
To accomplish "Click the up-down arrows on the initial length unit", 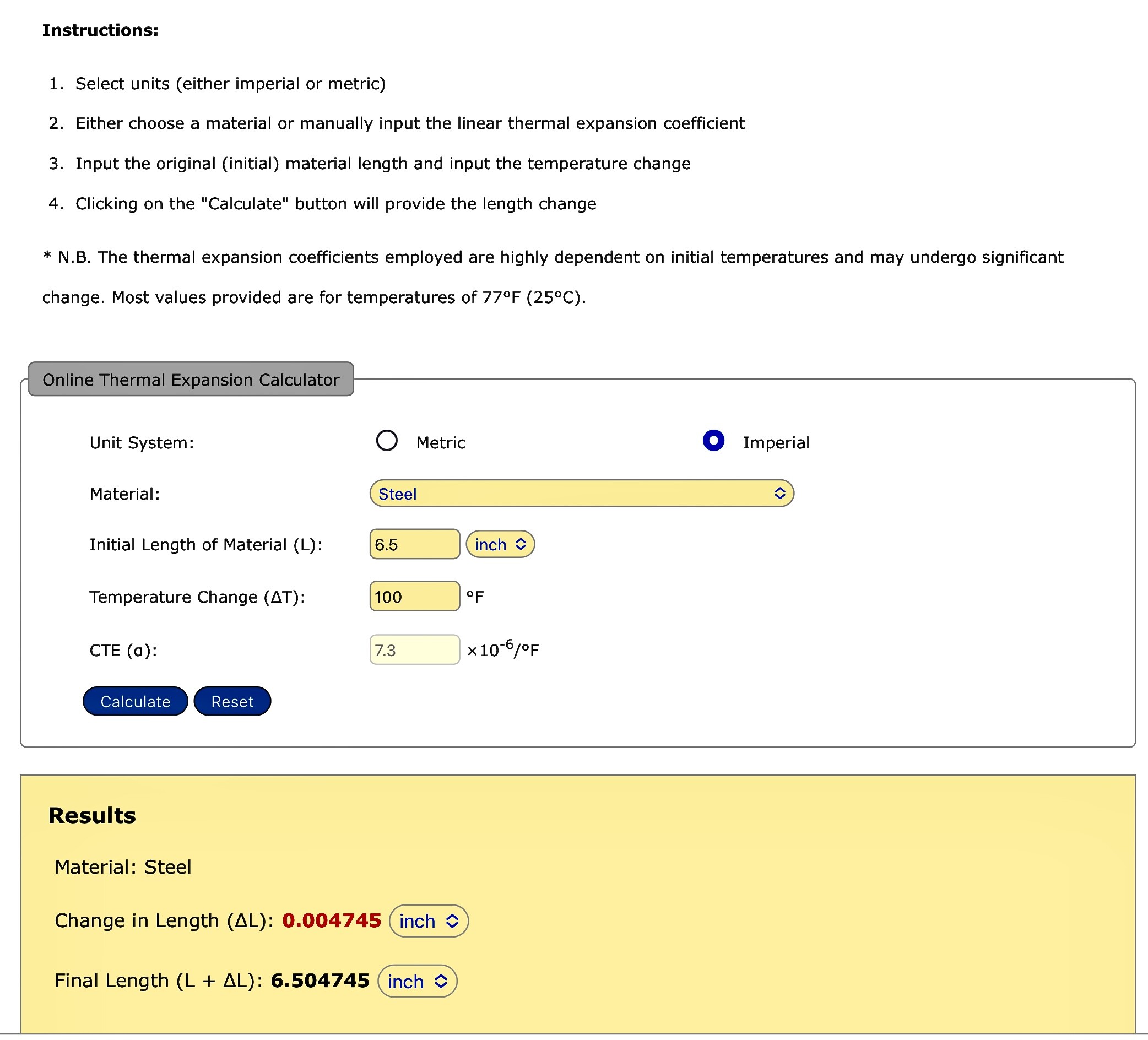I will [x=520, y=544].
